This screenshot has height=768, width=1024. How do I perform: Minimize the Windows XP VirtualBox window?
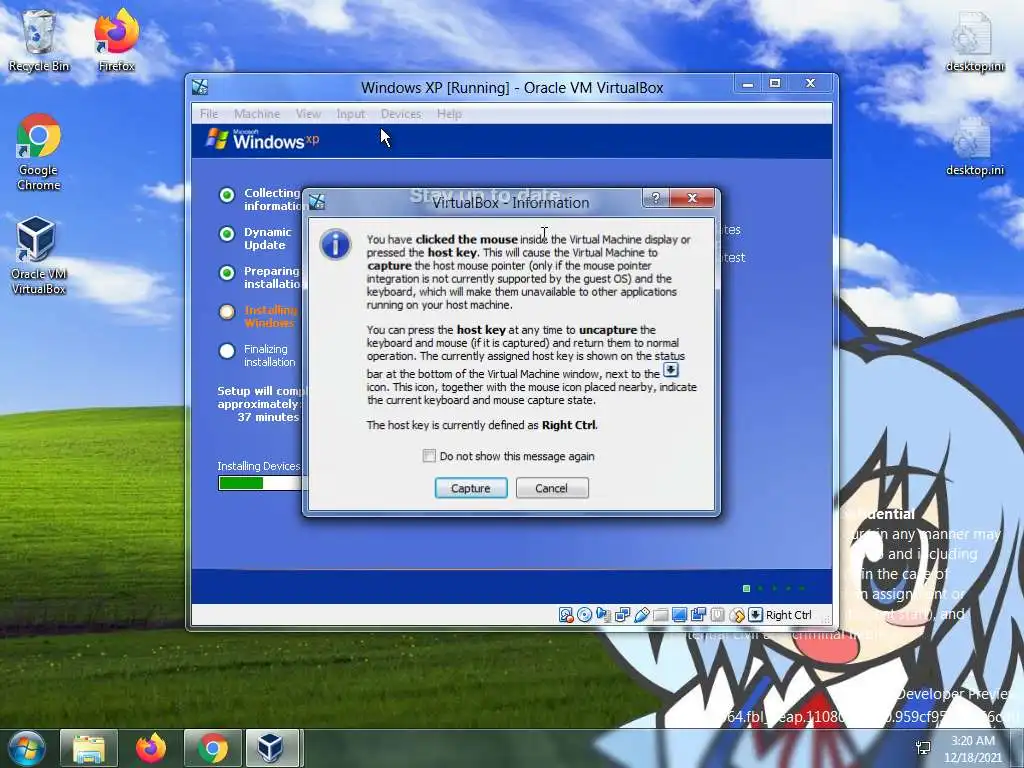click(x=748, y=84)
